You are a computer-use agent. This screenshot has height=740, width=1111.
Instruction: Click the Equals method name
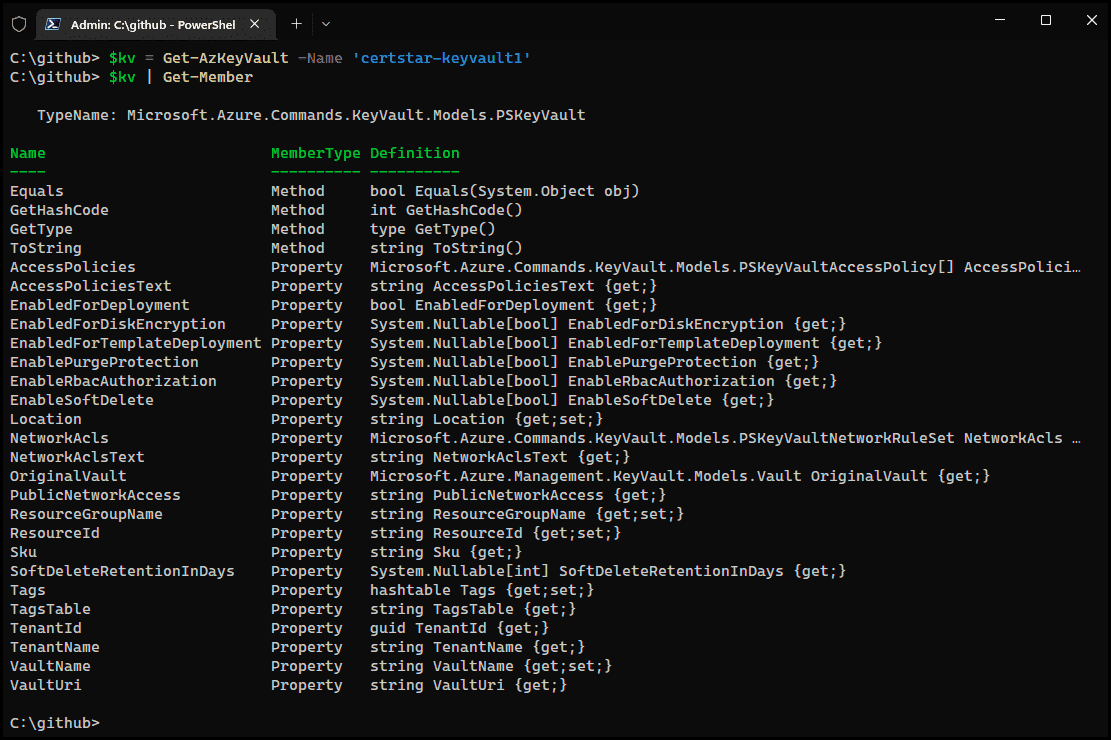[x=37, y=191]
